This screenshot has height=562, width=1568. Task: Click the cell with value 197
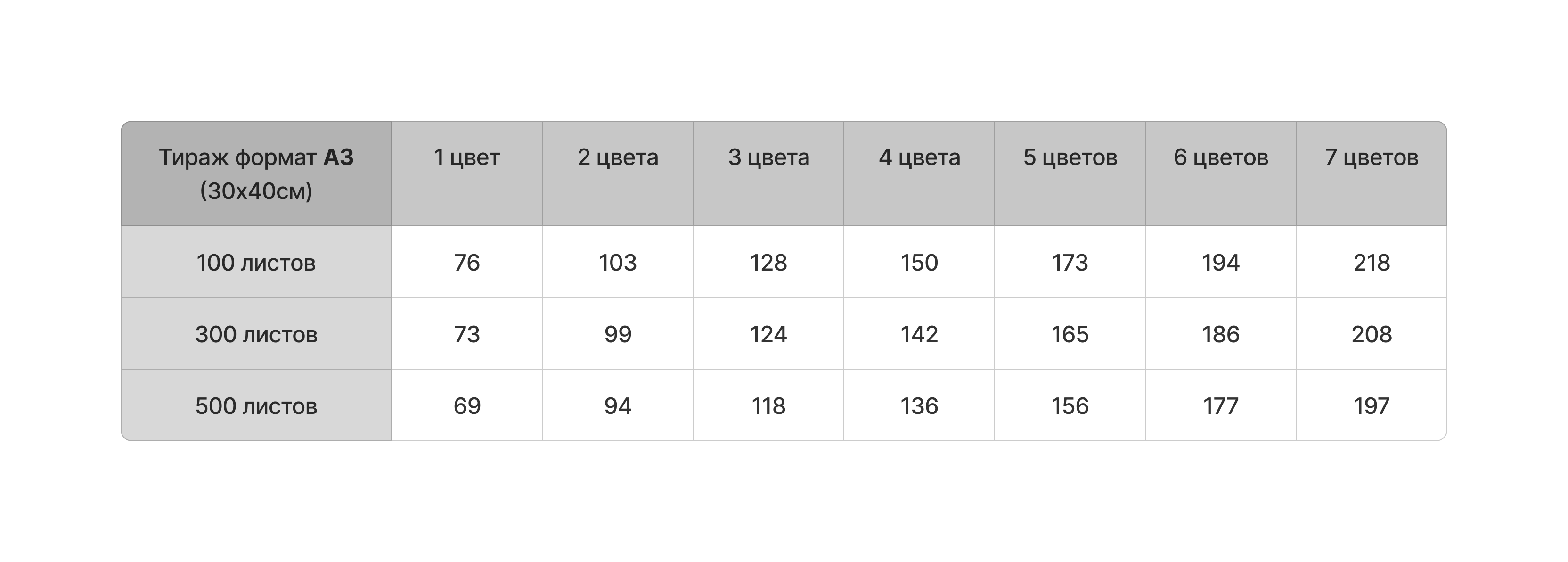pos(1372,406)
